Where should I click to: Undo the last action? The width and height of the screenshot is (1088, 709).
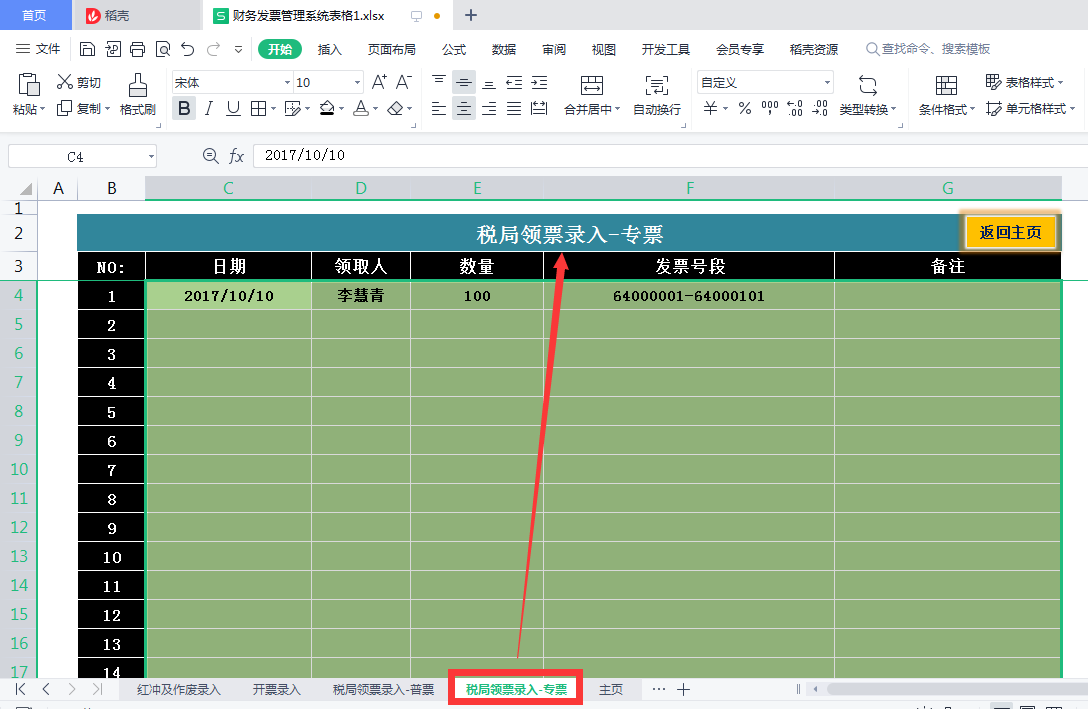tap(188, 49)
